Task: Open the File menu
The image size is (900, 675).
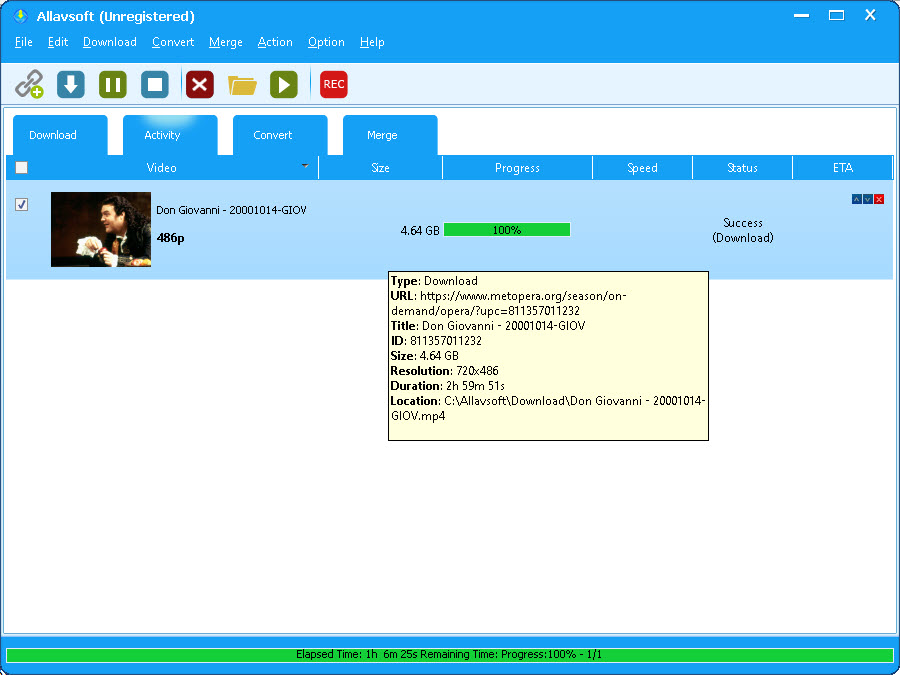Action: 24,42
